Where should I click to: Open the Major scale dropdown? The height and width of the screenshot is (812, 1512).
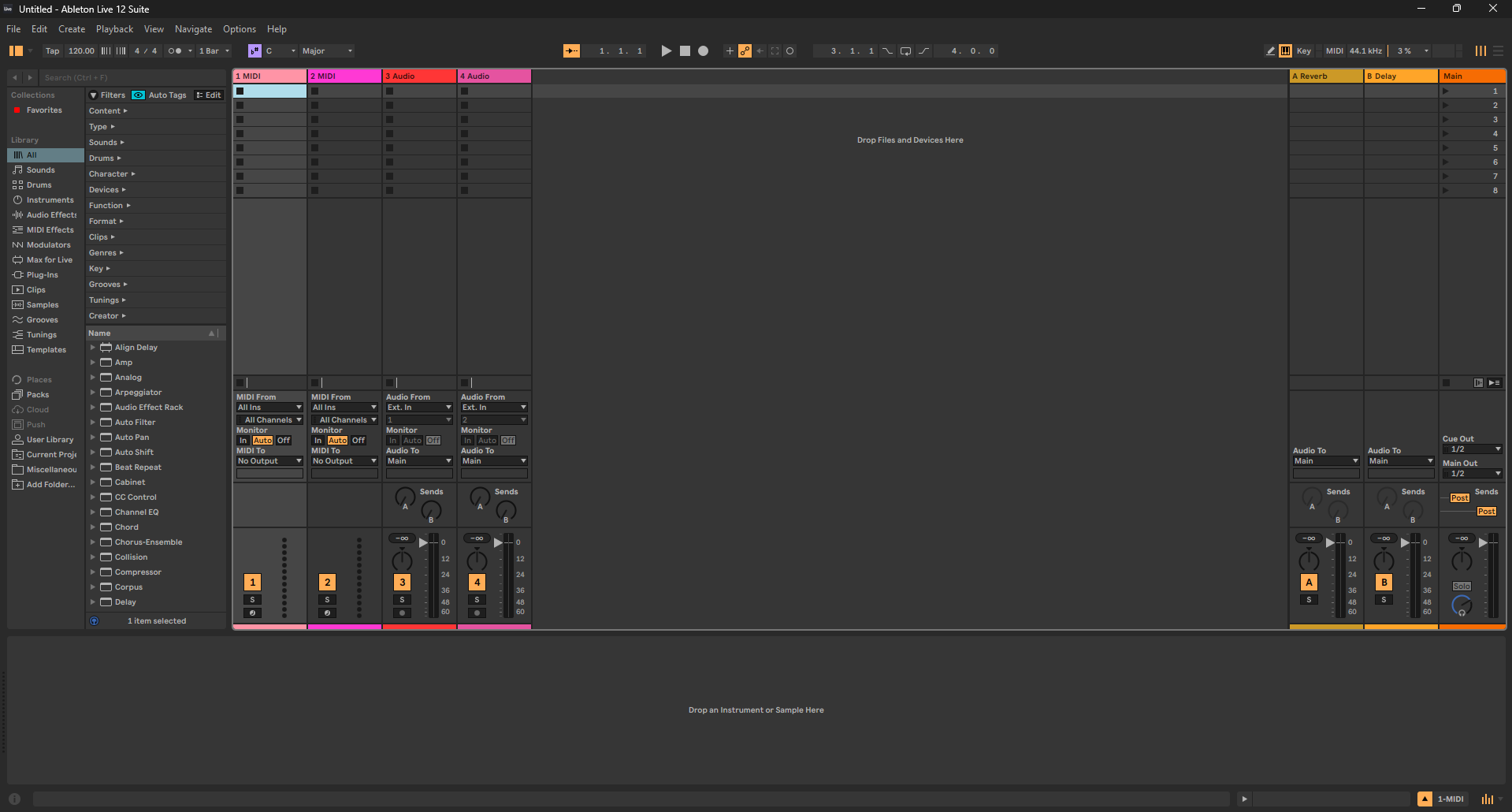pos(324,50)
